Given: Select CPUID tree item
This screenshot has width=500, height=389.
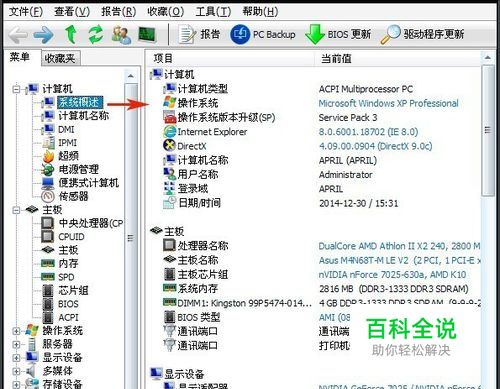Looking at the screenshot, I should (x=71, y=237).
